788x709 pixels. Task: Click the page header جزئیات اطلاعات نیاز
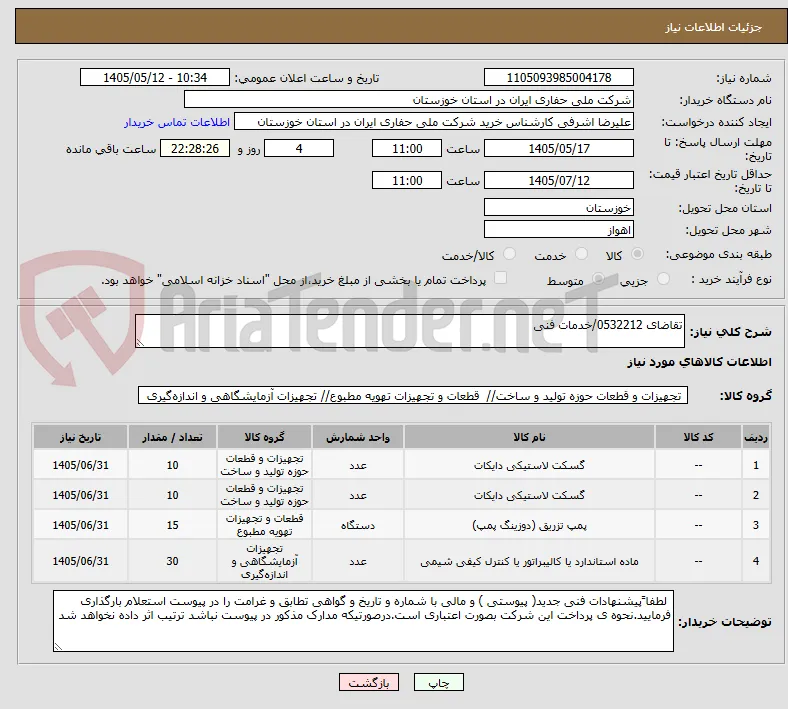[x=713, y=27]
